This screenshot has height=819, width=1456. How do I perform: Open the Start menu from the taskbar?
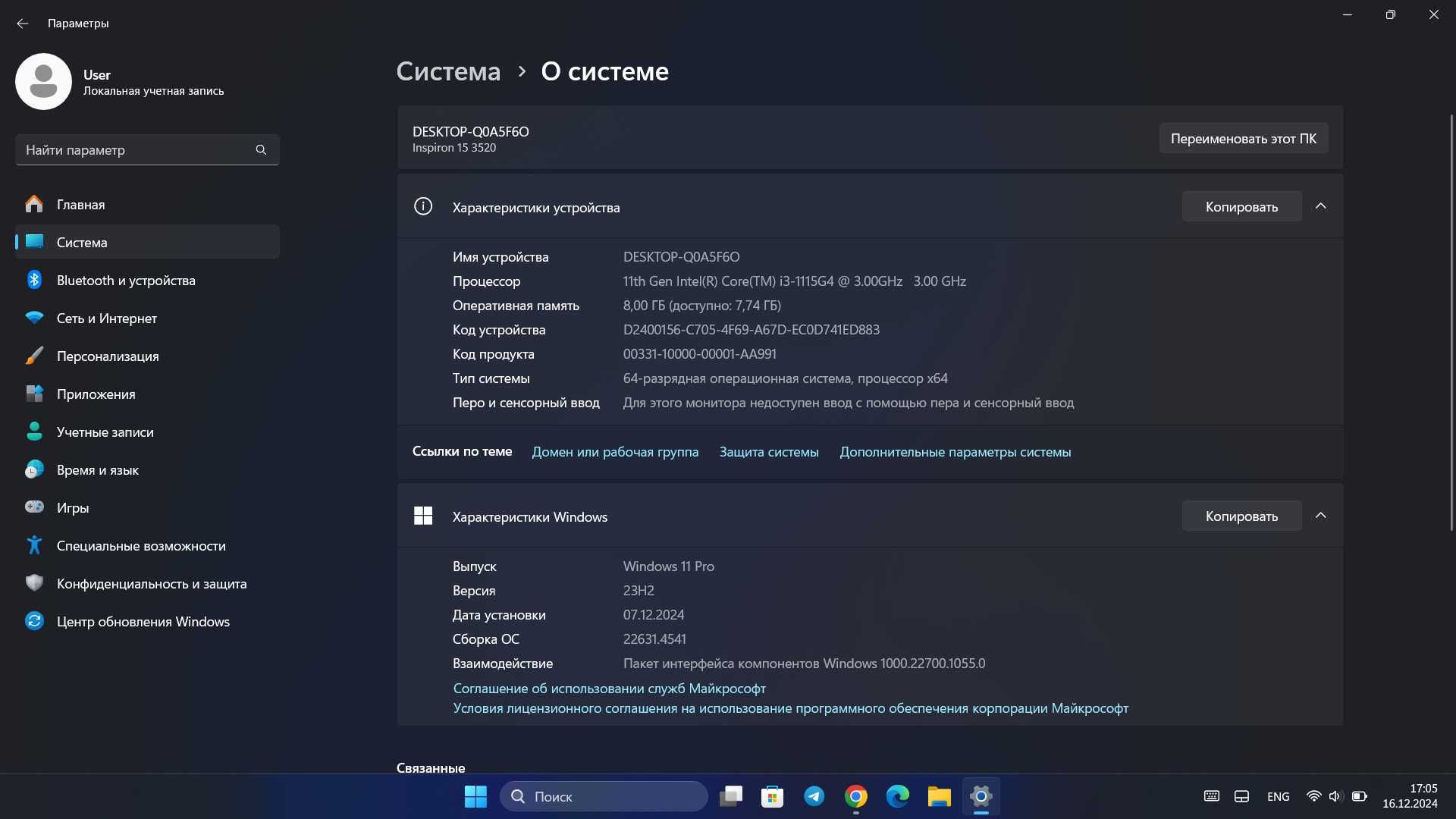click(475, 796)
